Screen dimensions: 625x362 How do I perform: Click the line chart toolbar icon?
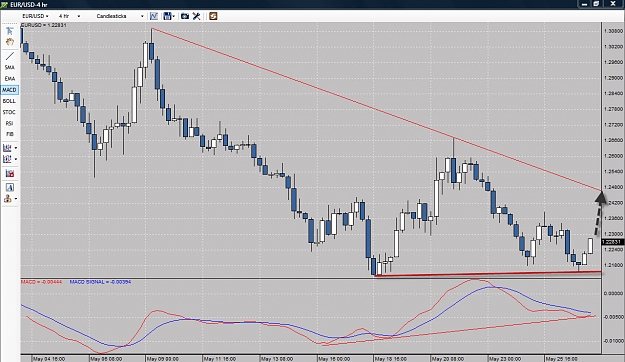[154, 16]
